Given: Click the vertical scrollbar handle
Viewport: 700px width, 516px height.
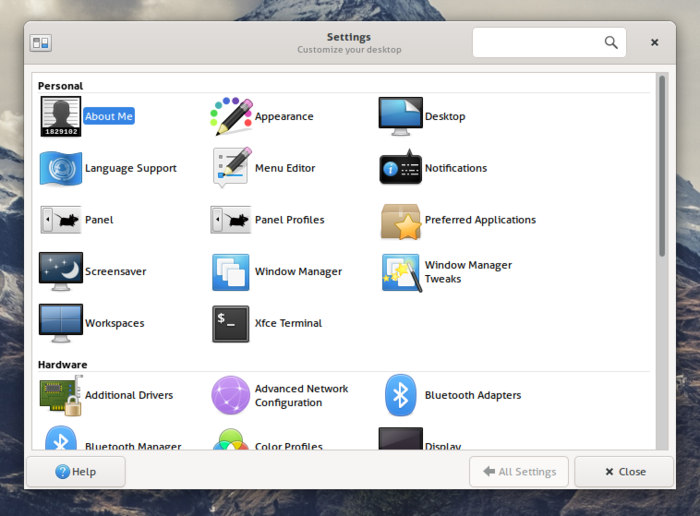Looking at the screenshot, I should (x=662, y=166).
